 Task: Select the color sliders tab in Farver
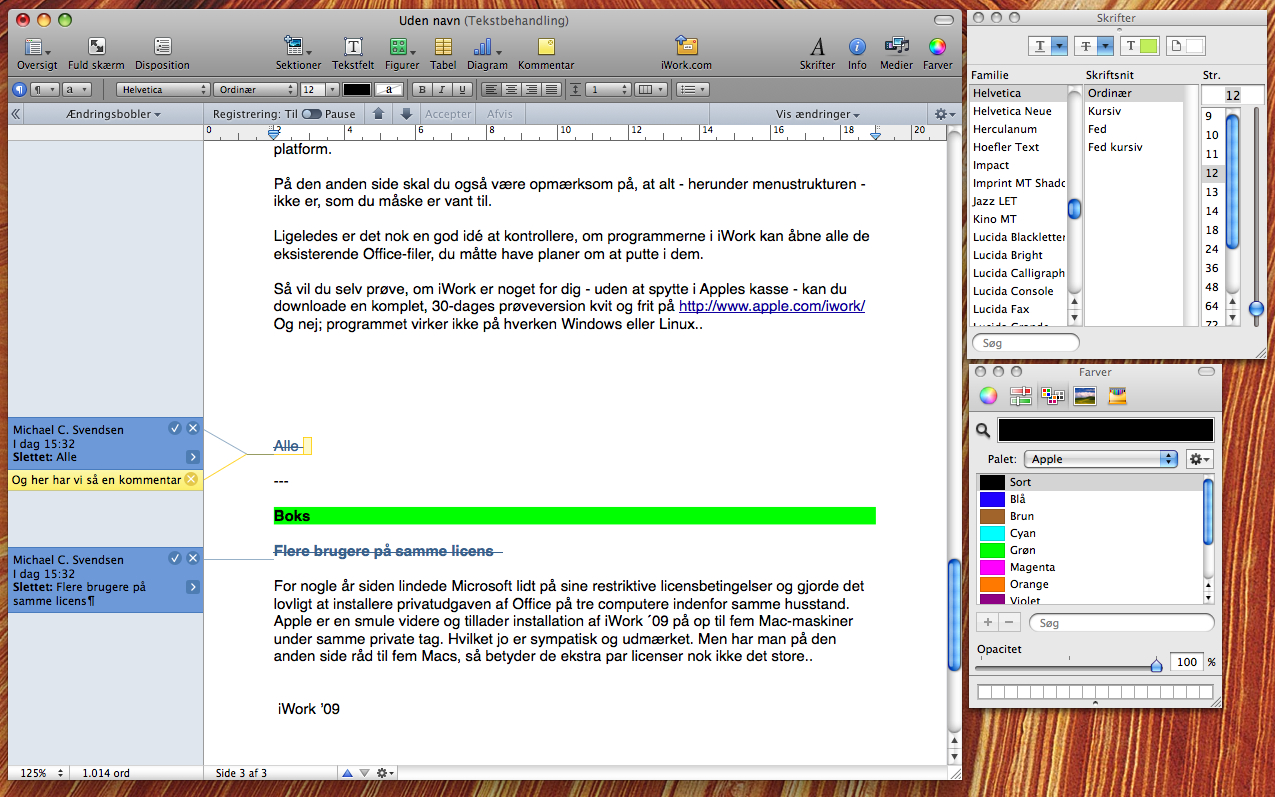tap(1020, 396)
